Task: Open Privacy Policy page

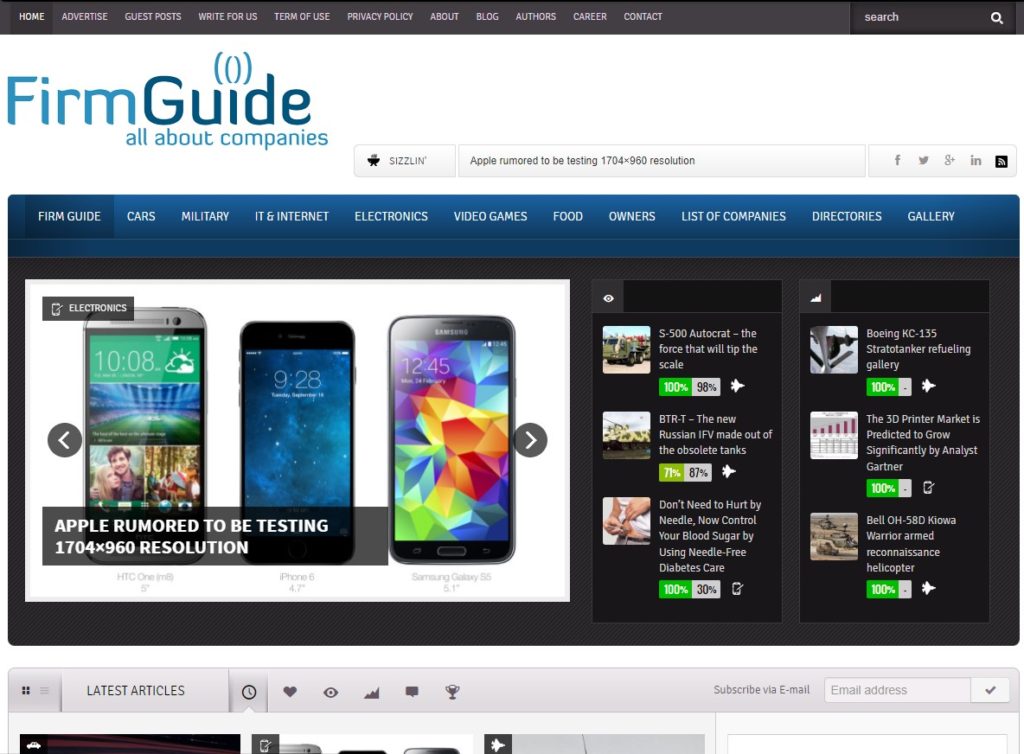Action: point(380,16)
